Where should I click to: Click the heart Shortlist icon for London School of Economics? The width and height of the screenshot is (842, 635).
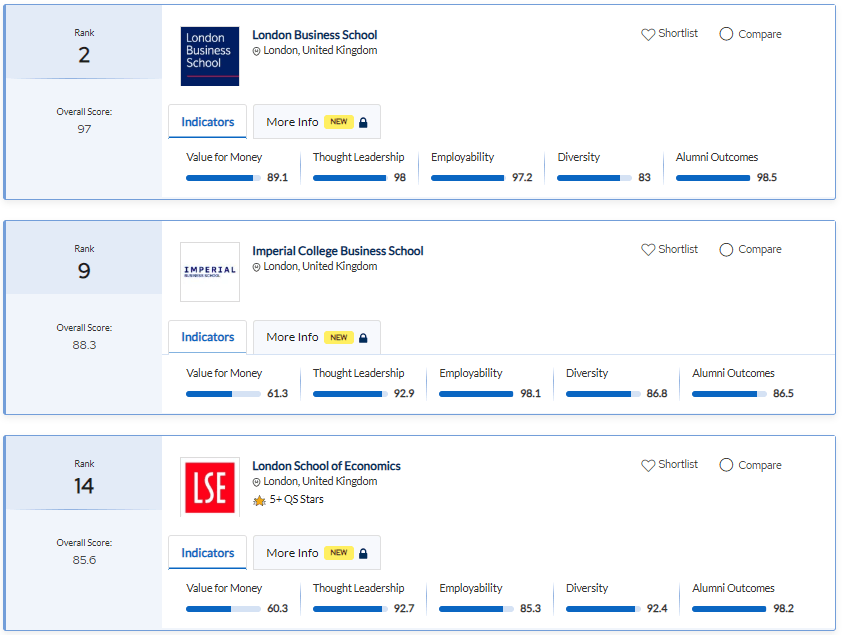point(648,465)
